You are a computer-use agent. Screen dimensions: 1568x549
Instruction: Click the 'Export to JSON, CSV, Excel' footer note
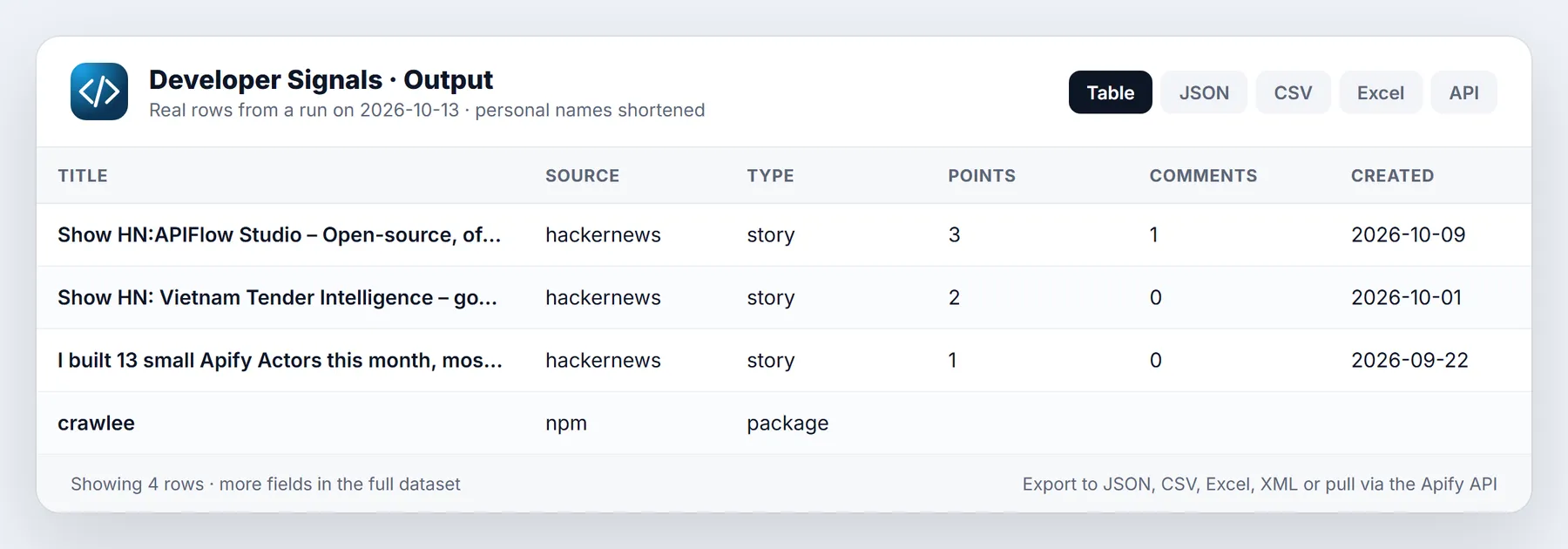tap(1260, 485)
